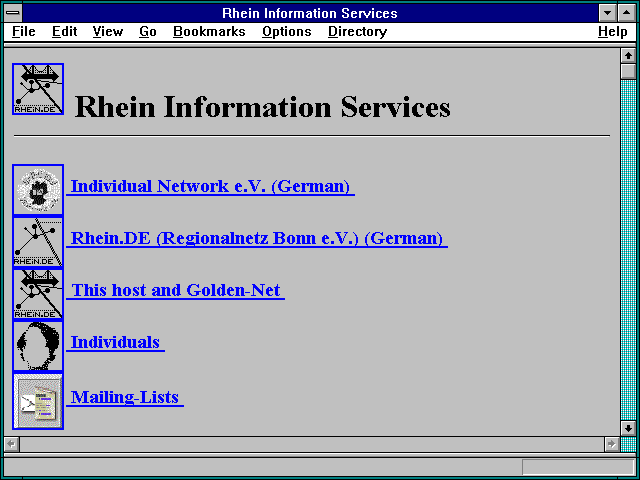The height and width of the screenshot is (480, 640).
Task: Click the Rhein.DE logo beside the page heading
Action: point(38,89)
